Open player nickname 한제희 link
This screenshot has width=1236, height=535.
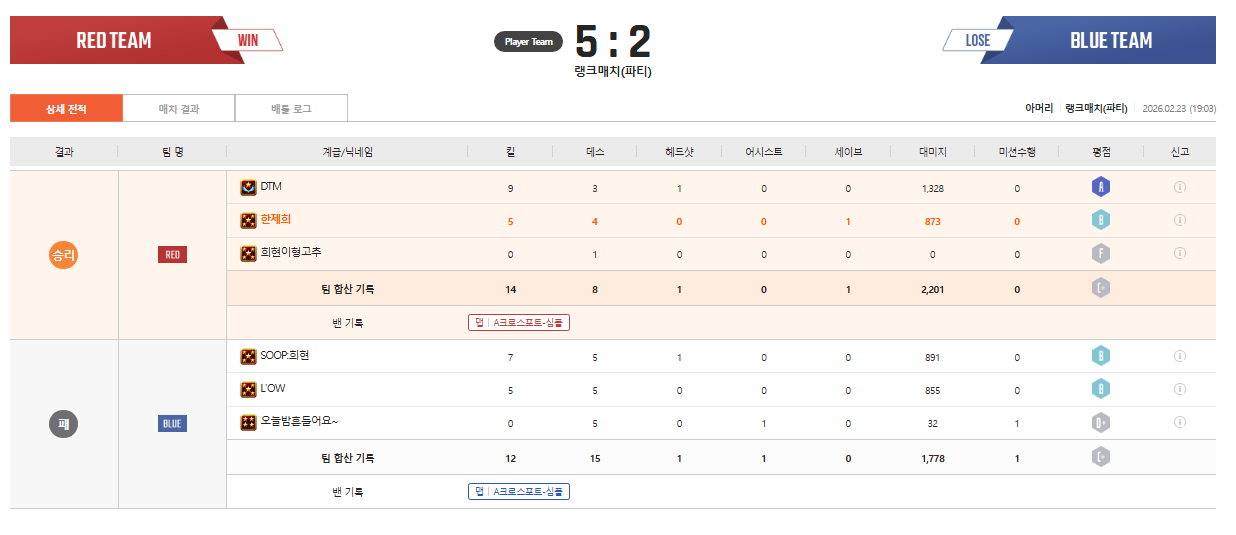click(x=275, y=220)
